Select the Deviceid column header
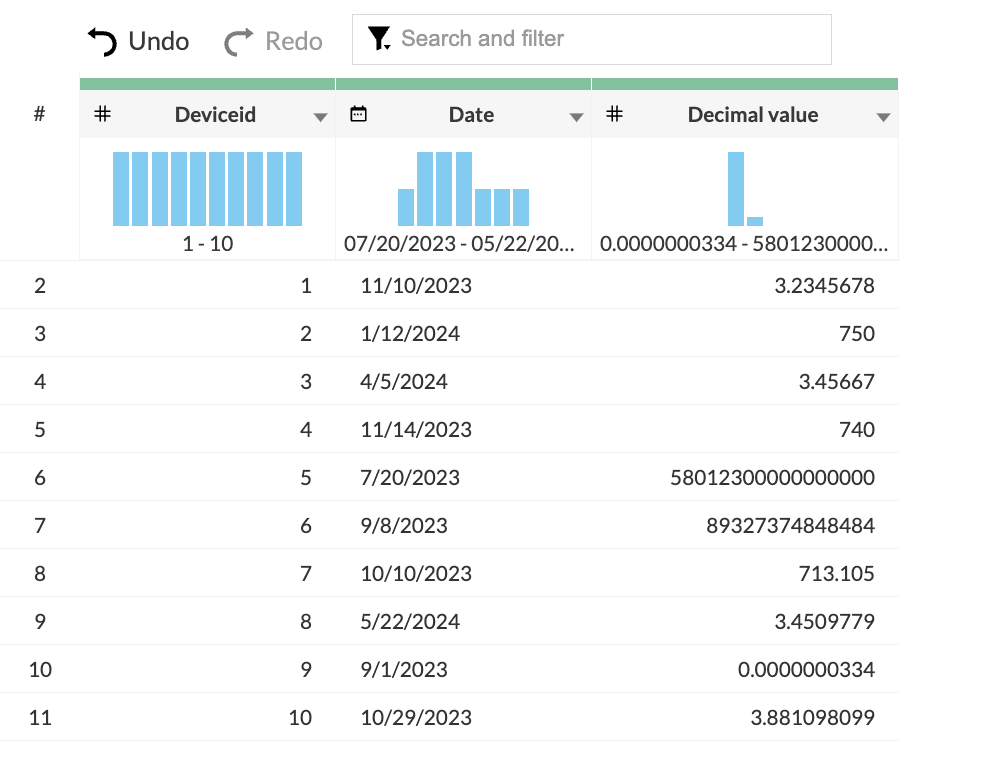984x784 pixels. tap(215, 115)
